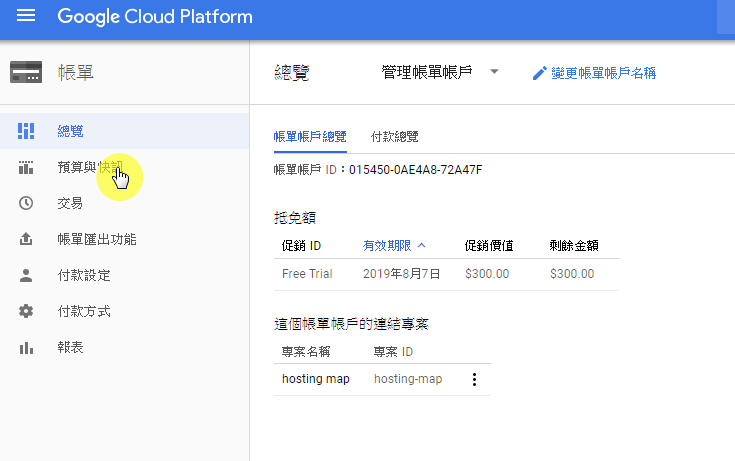Switch to the 付款總覽 tab
Viewport: 735px width, 461px height.
point(394,137)
